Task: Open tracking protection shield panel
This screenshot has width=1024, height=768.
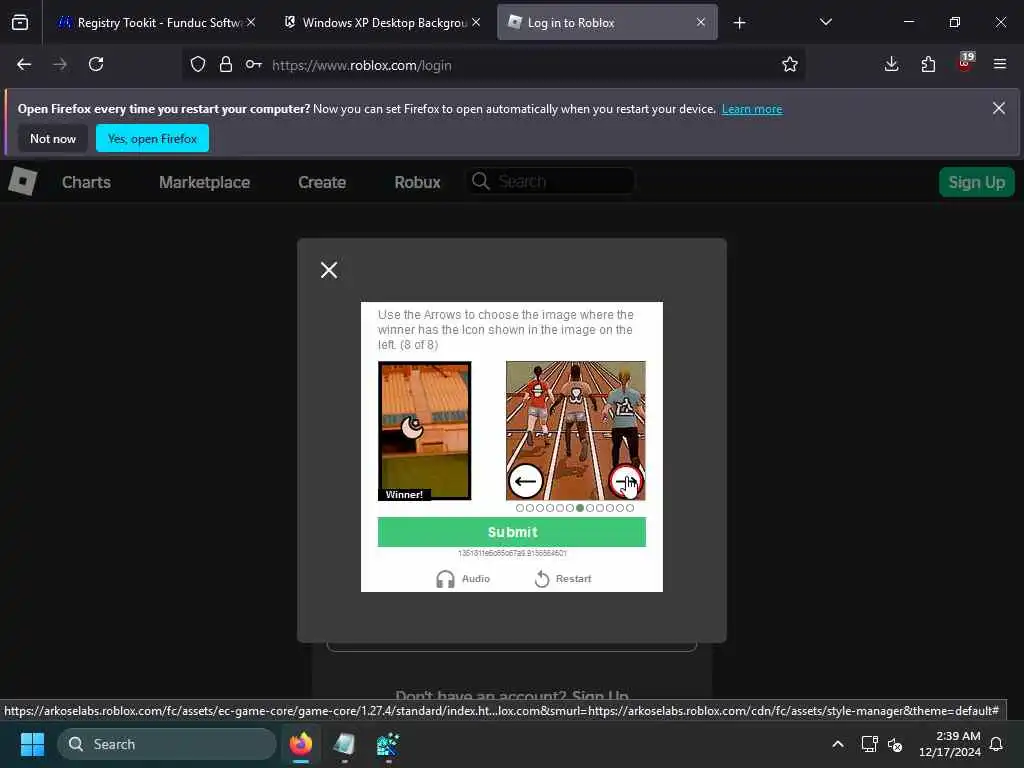Action: [x=198, y=64]
